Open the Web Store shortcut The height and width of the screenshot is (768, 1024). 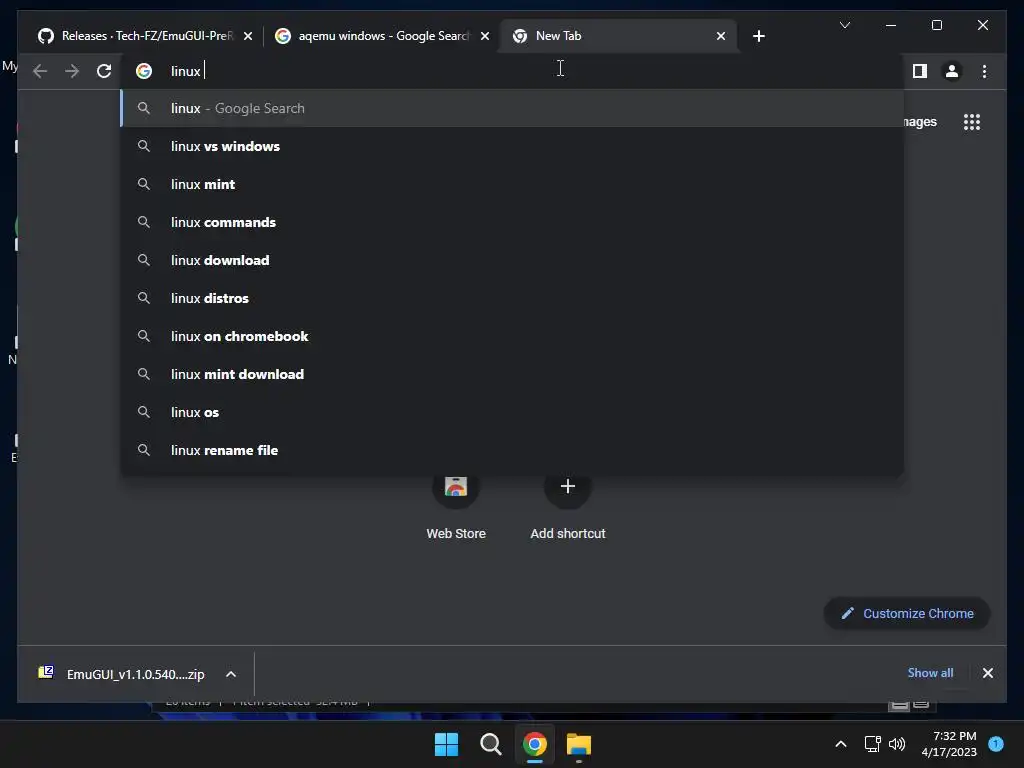[x=456, y=506]
